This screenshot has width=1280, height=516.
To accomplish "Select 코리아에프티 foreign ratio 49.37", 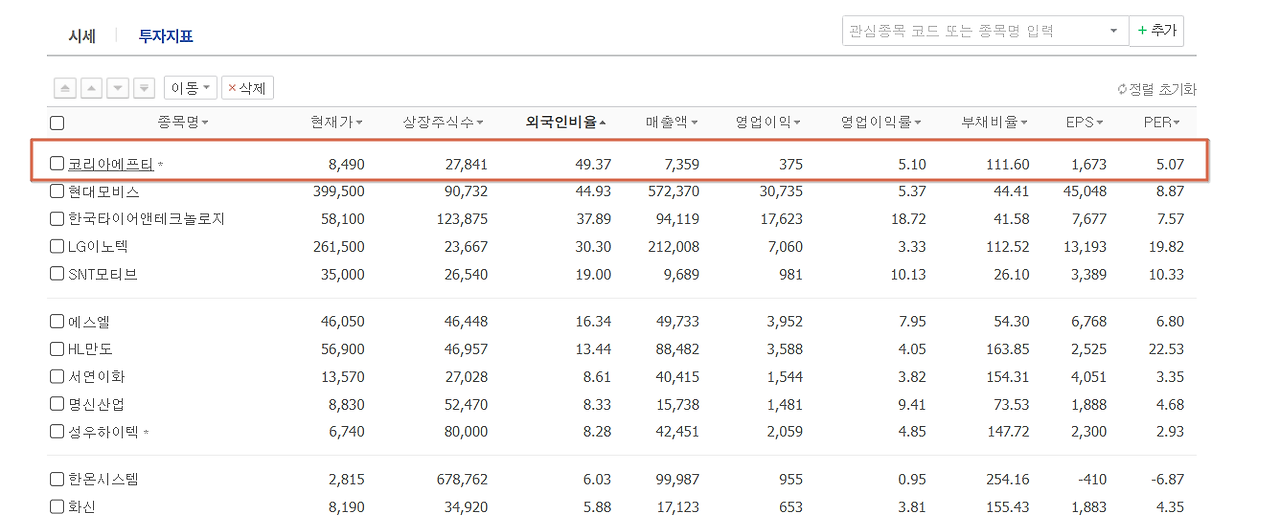I will 593,164.
